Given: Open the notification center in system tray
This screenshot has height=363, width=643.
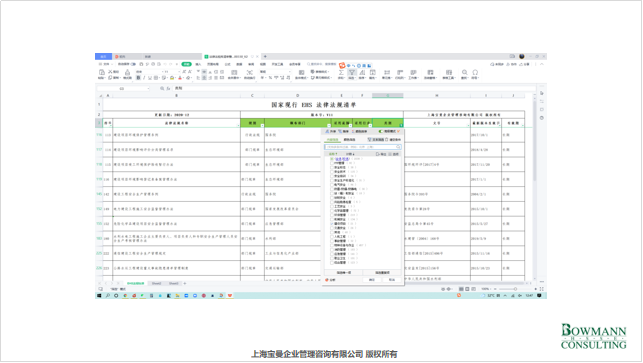Looking at the screenshot, I should [539, 295].
